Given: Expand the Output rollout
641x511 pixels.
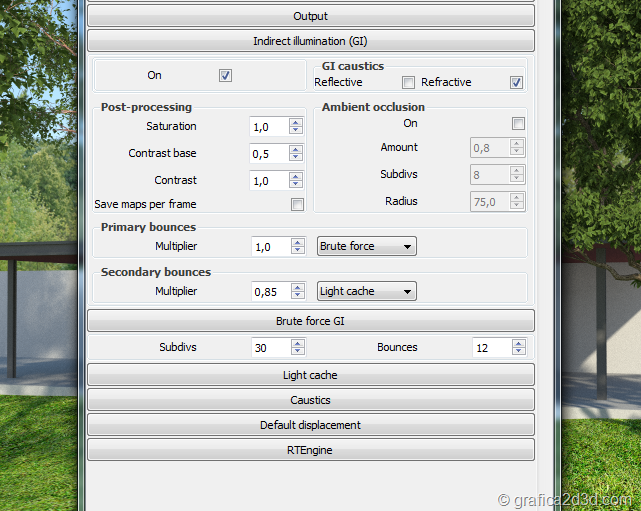Looking at the screenshot, I should (310, 16).
